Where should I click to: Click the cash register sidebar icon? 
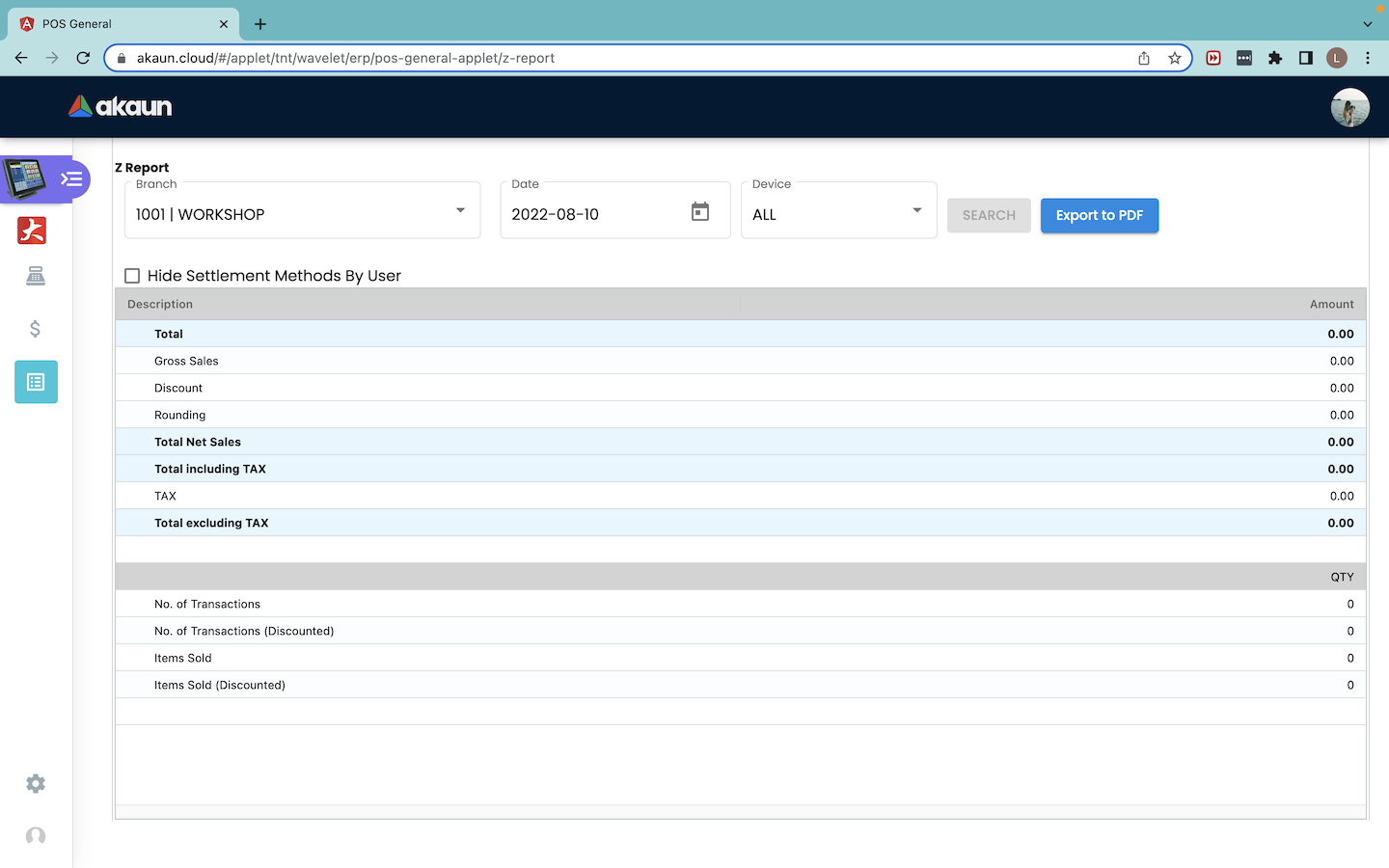(36, 277)
